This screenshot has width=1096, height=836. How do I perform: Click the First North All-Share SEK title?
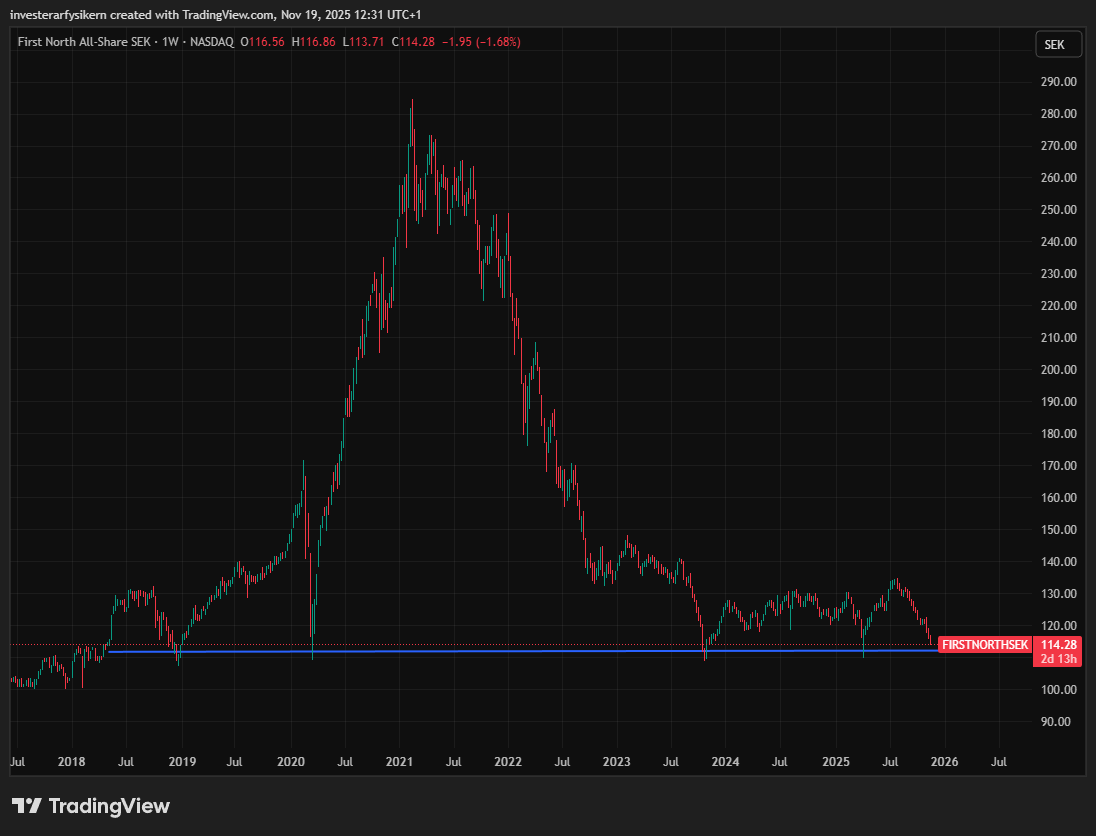(x=84, y=42)
